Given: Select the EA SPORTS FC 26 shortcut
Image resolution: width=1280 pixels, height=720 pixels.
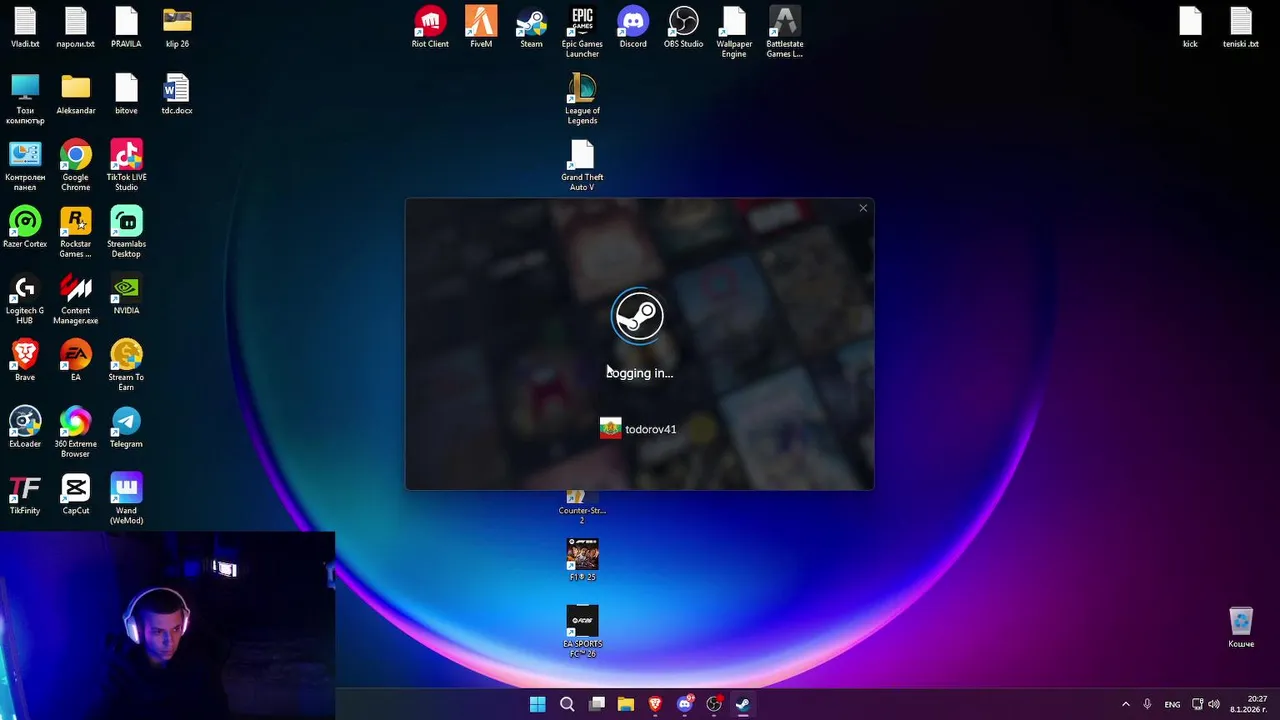Looking at the screenshot, I should coord(582,631).
